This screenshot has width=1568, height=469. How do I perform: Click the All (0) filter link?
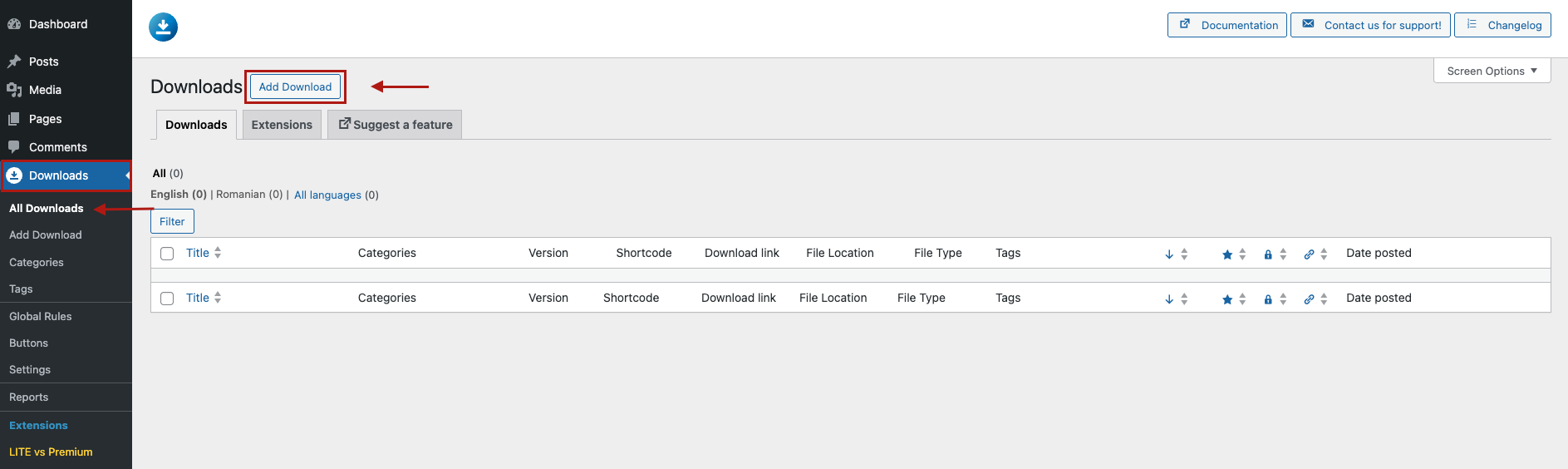(168, 173)
